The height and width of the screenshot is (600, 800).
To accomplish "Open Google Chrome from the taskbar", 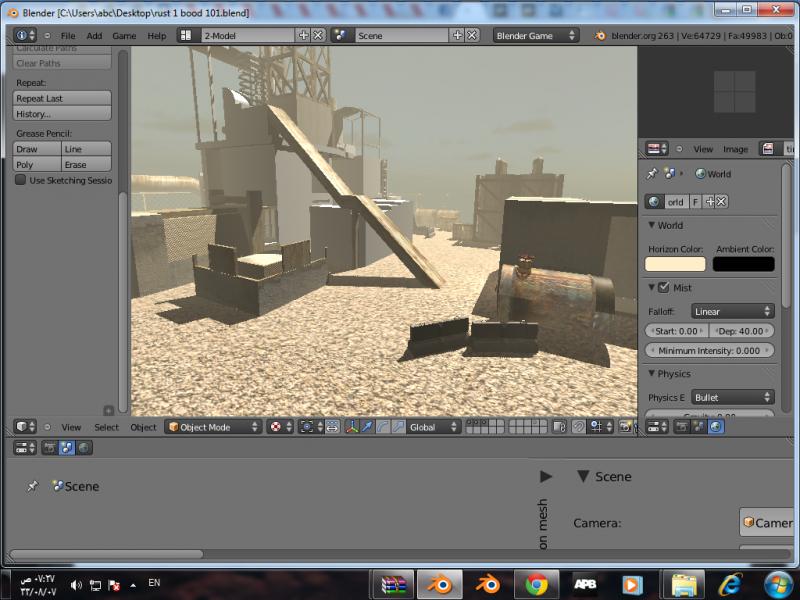I will [x=537, y=585].
